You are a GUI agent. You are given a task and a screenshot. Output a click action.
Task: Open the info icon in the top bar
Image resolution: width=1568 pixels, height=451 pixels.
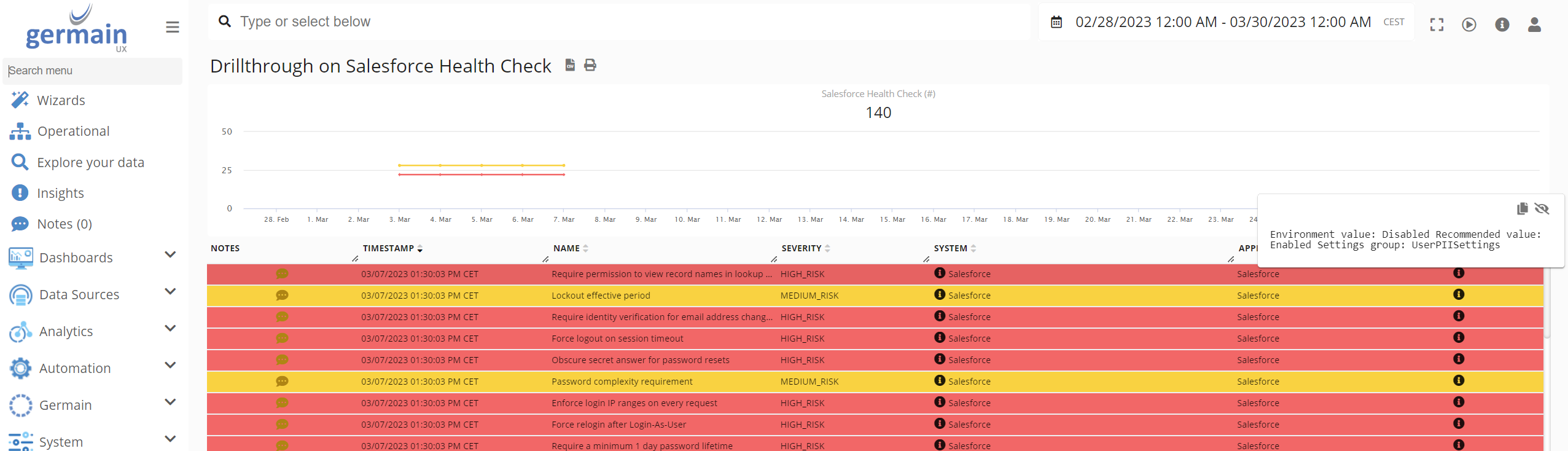1502,25
